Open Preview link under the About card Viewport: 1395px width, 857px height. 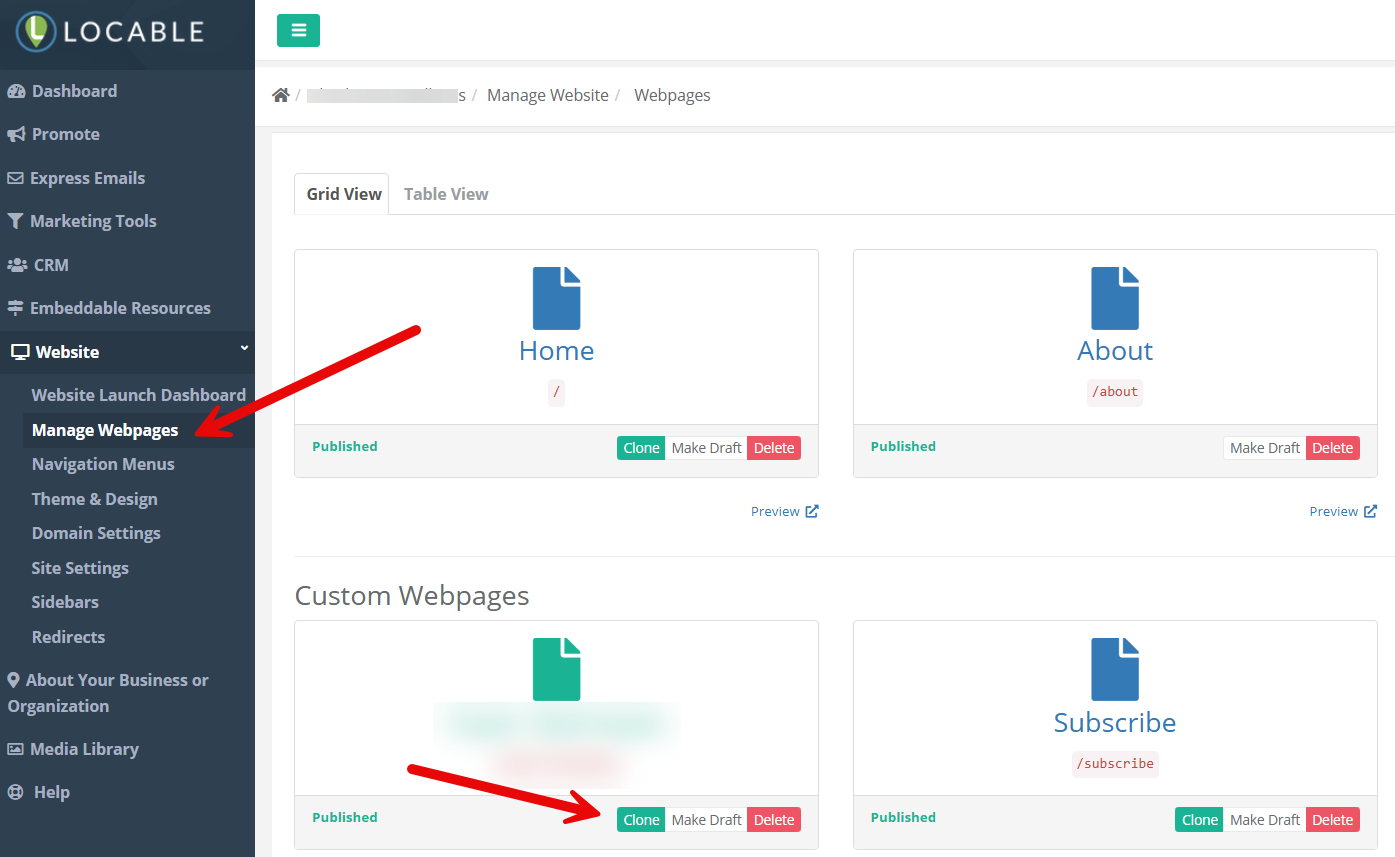[x=1342, y=511]
